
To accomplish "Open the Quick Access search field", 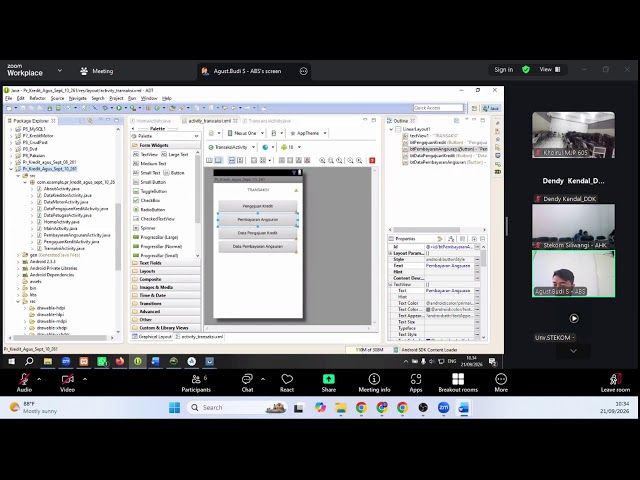I will 438,108.
